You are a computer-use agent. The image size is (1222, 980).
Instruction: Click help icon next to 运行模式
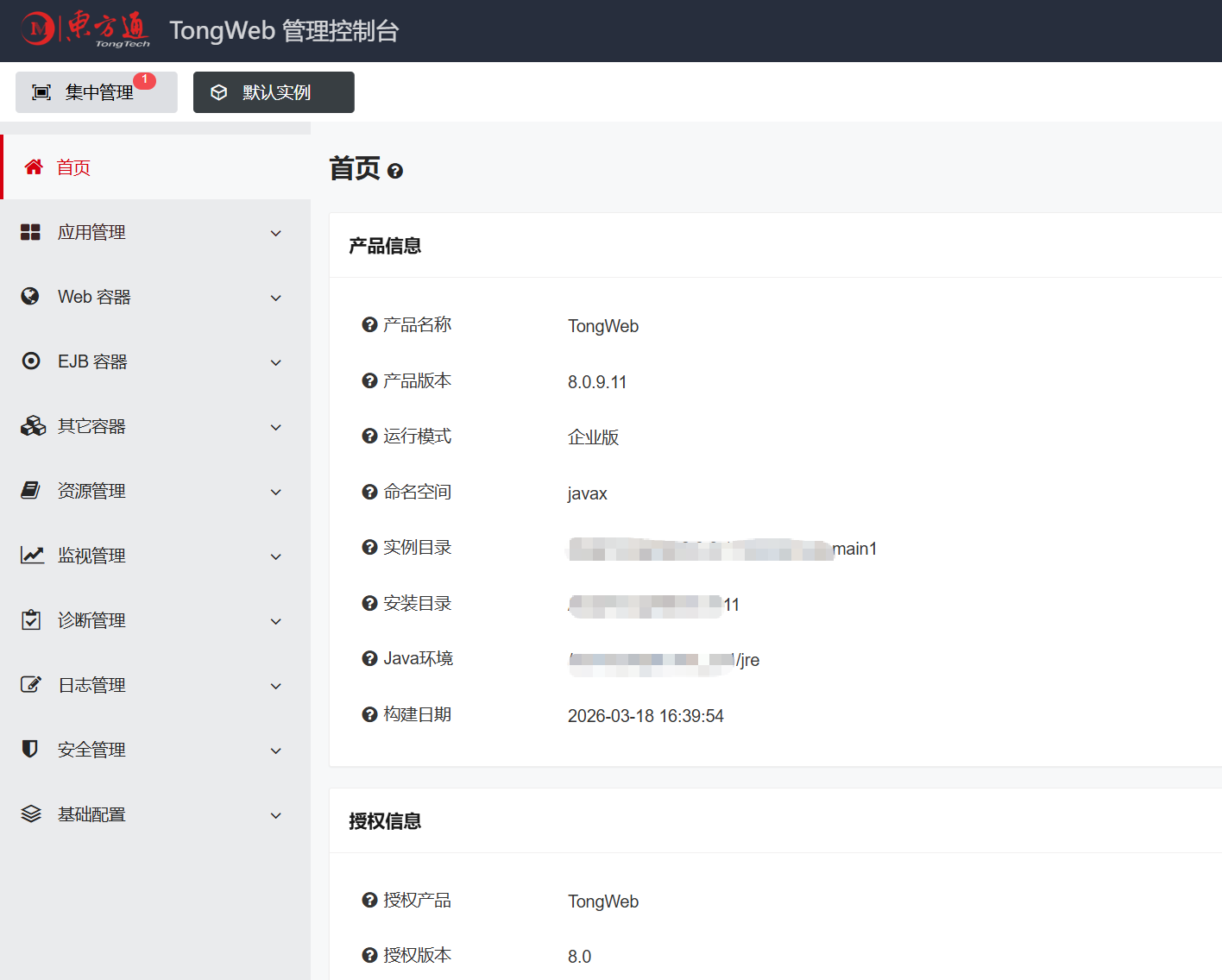[370, 436]
